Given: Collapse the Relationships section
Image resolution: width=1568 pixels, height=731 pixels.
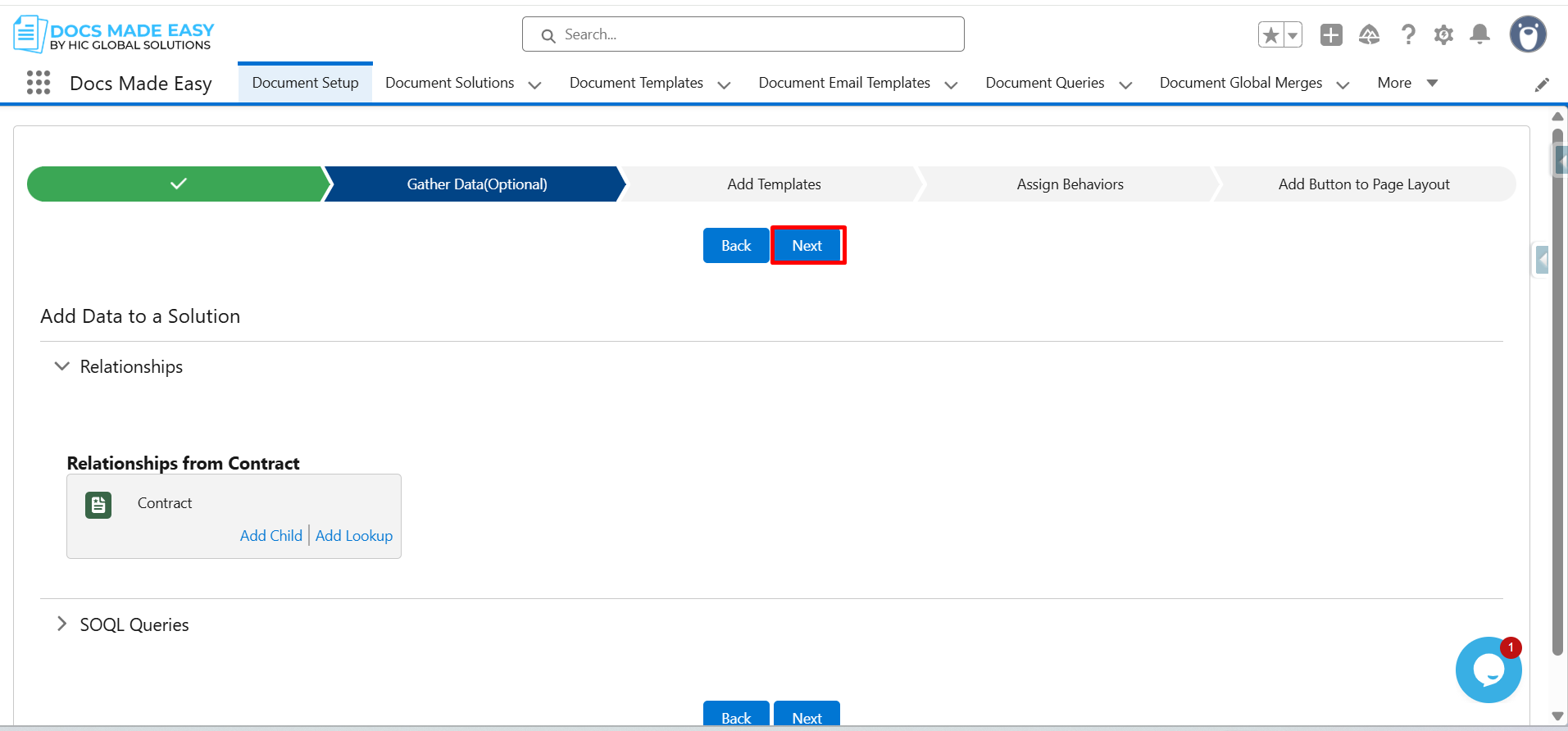Looking at the screenshot, I should coord(61,366).
